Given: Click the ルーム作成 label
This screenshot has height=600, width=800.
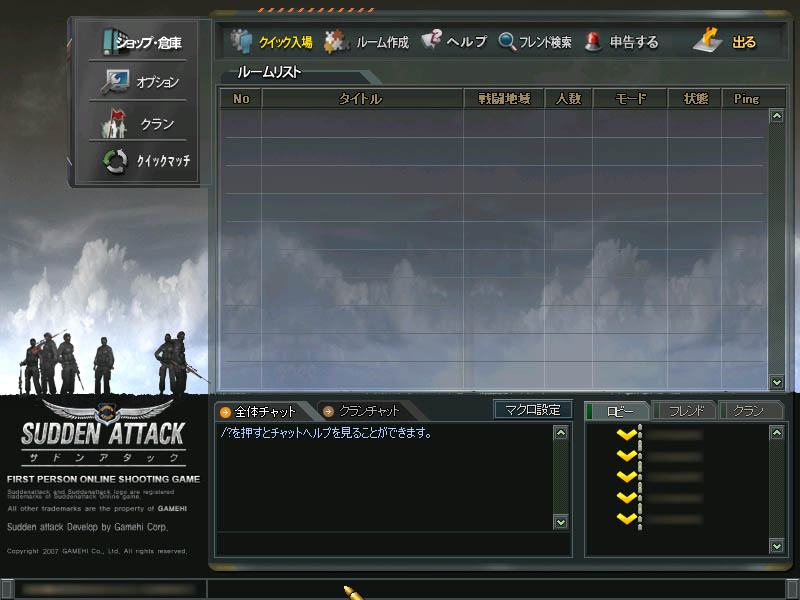Looking at the screenshot, I should coord(383,42).
